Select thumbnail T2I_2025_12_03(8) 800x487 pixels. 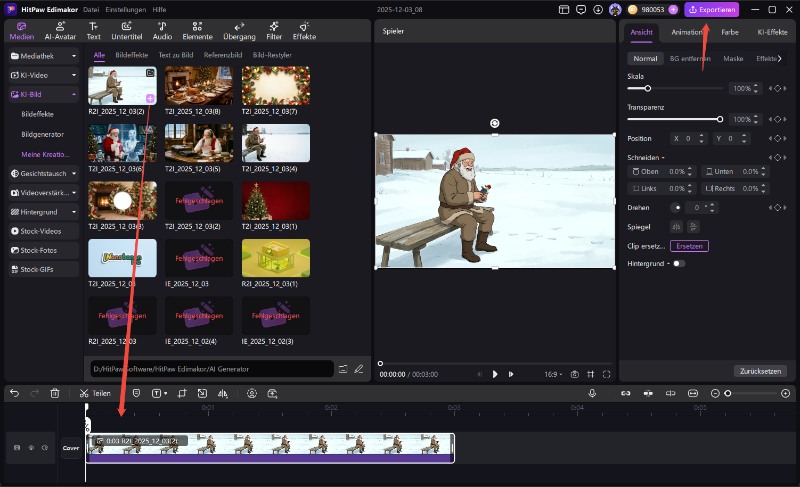(199, 86)
